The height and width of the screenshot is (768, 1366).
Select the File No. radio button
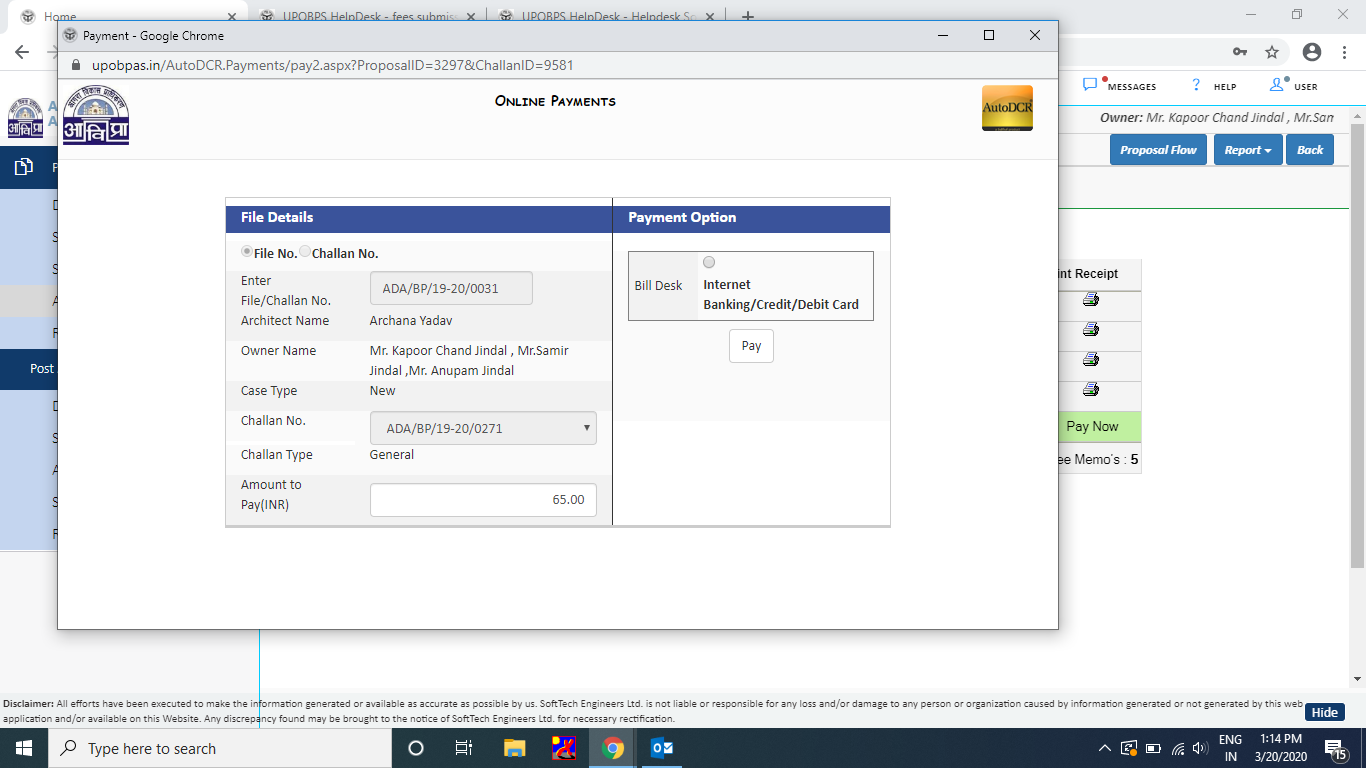pyautogui.click(x=247, y=252)
